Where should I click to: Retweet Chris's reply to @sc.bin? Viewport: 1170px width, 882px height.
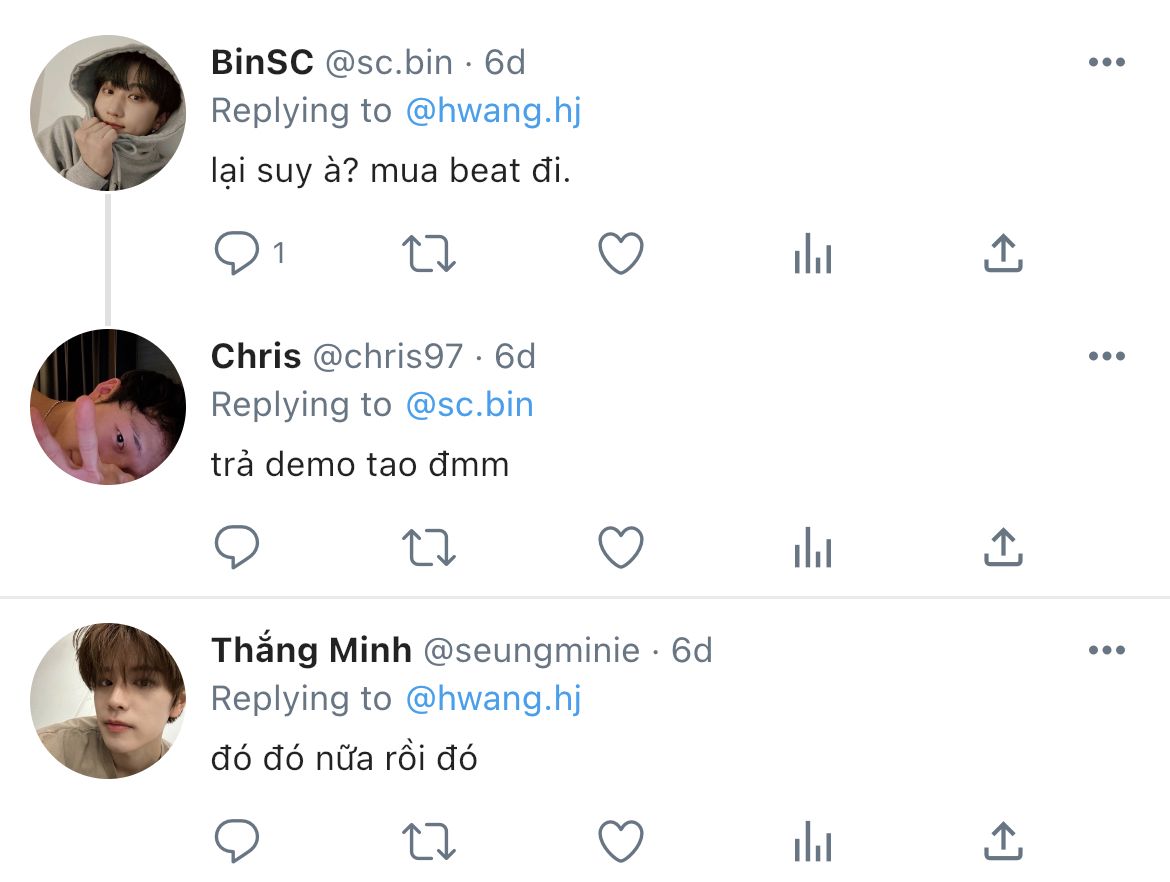[x=428, y=547]
